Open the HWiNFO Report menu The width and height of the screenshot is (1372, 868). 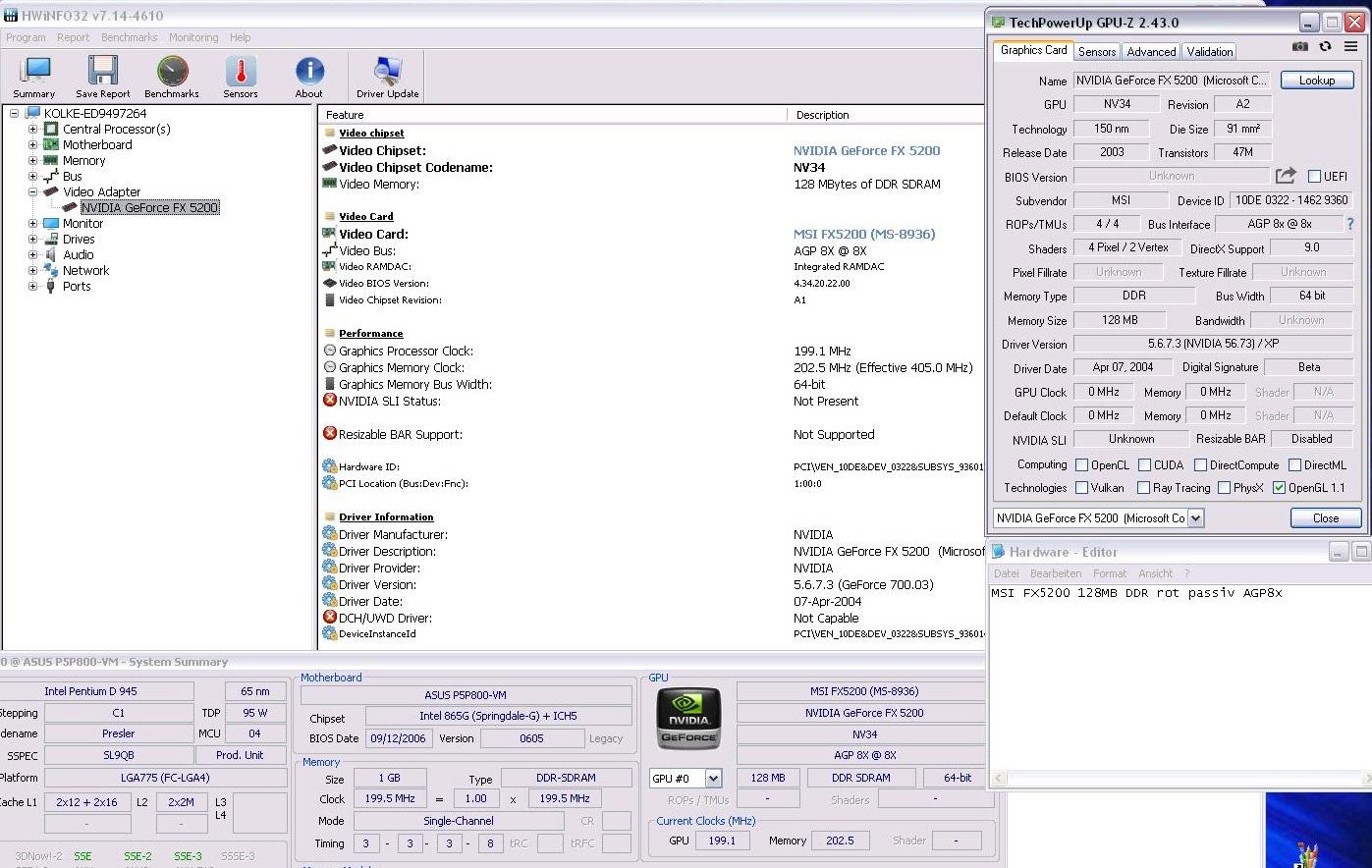(x=73, y=37)
